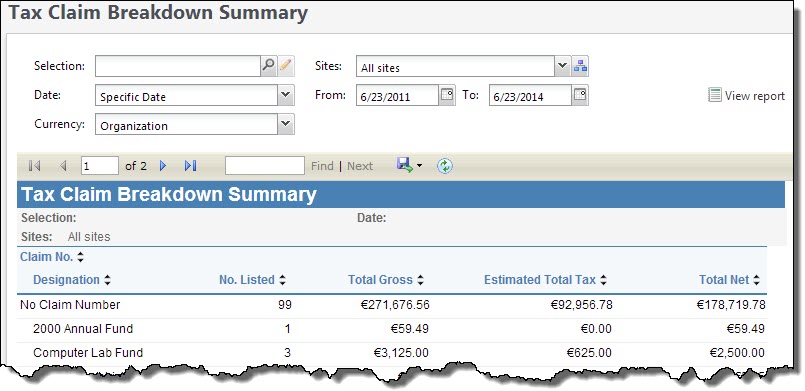Go to the previous report page
Image resolution: width=805 pixels, height=391 pixels.
click(63, 166)
